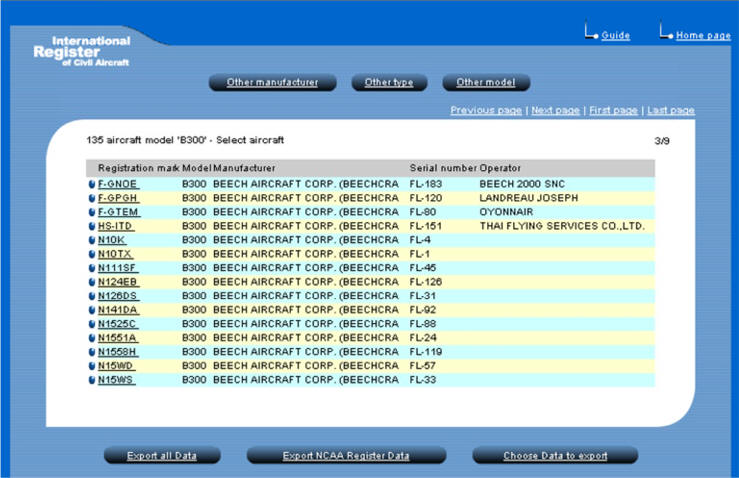Click the bullet icon beside N10TX
Screen dimensions: 739x478
[x=92, y=254]
